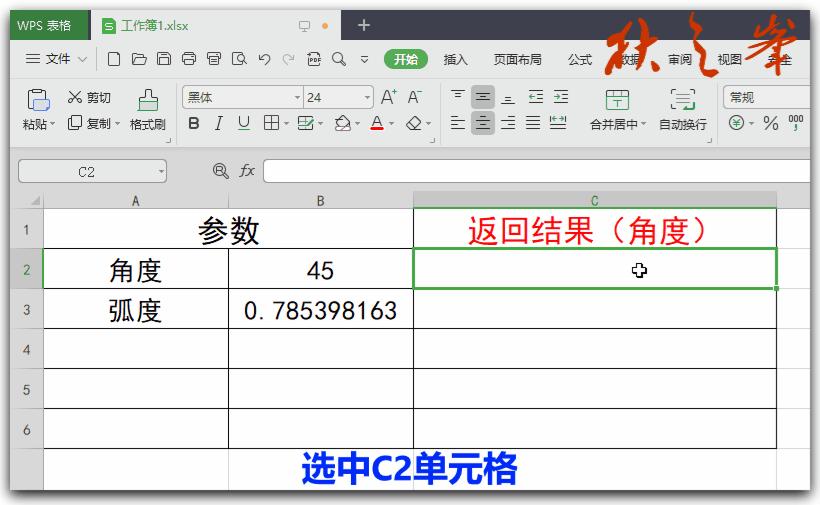Open file using folder icon

[x=139, y=59]
